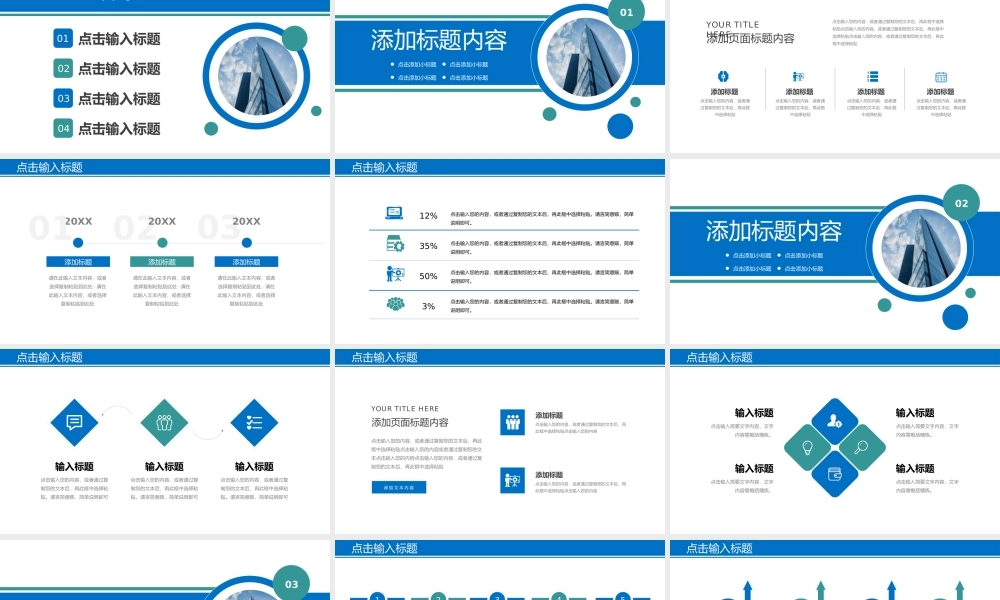Select the 点击输入标题 text beside badge 01
Image resolution: width=1000 pixels, height=600 pixels.
click(x=119, y=39)
